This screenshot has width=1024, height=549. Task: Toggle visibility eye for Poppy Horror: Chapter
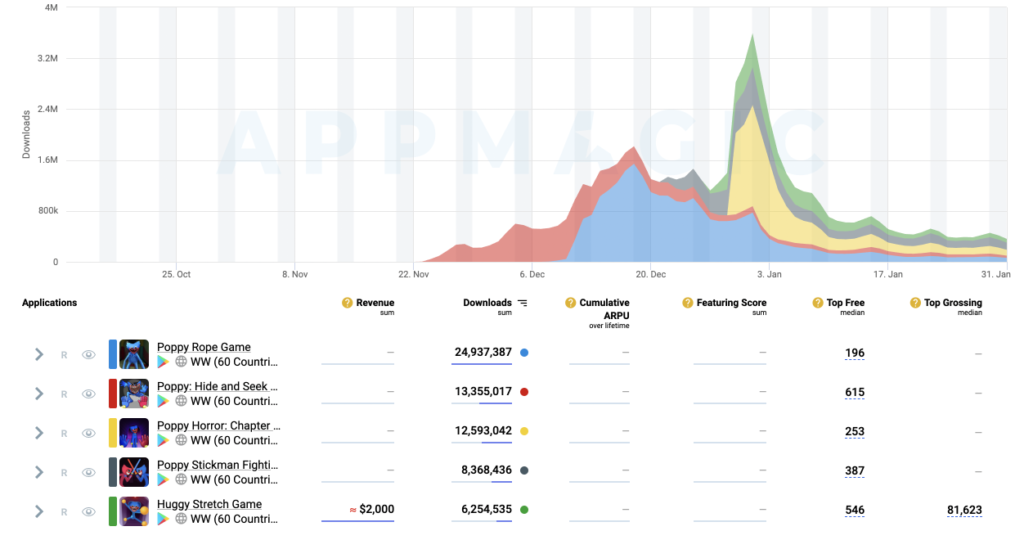[89, 433]
